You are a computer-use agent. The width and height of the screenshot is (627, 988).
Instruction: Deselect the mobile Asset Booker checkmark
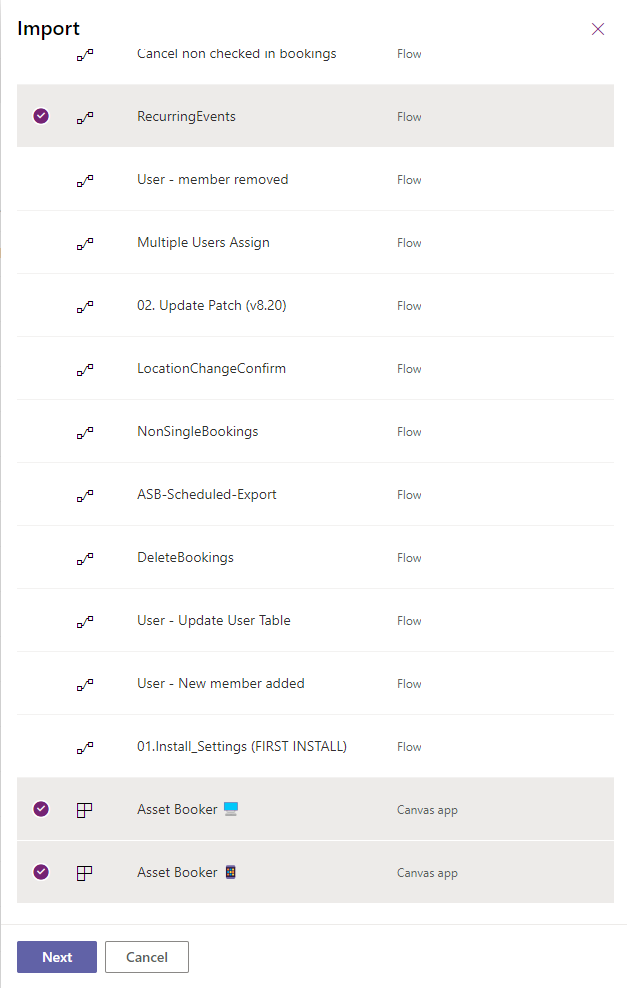point(41,872)
